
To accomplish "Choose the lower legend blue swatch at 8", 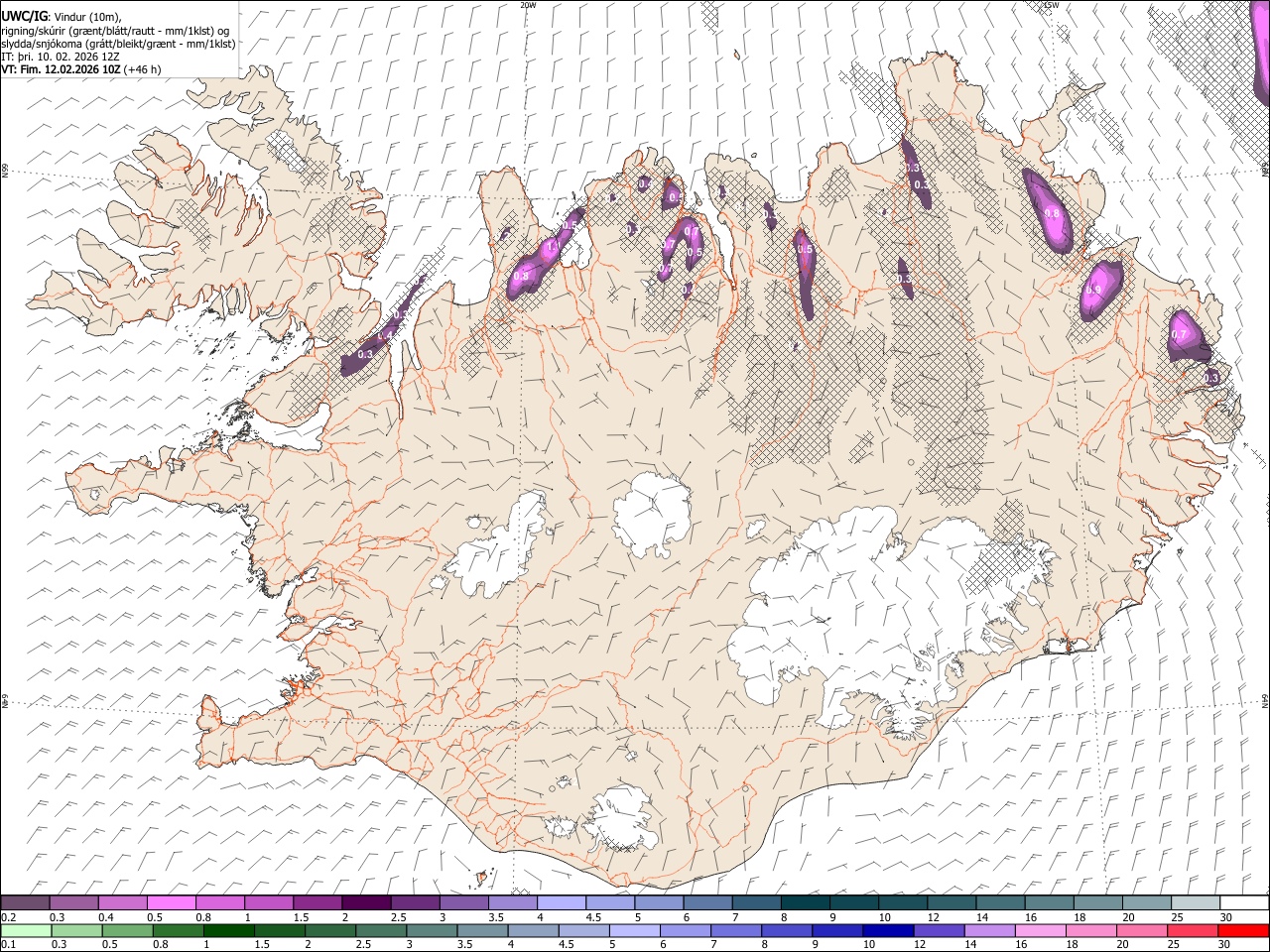I will click(x=786, y=931).
